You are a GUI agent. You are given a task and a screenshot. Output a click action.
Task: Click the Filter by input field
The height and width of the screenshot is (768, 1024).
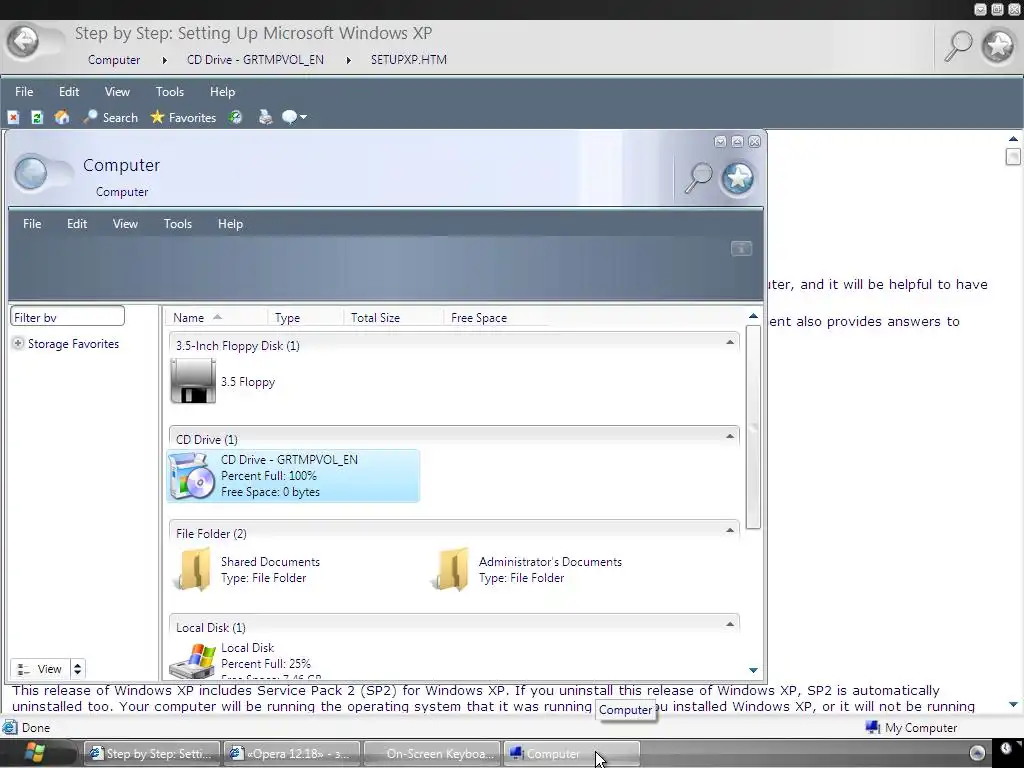pos(67,317)
